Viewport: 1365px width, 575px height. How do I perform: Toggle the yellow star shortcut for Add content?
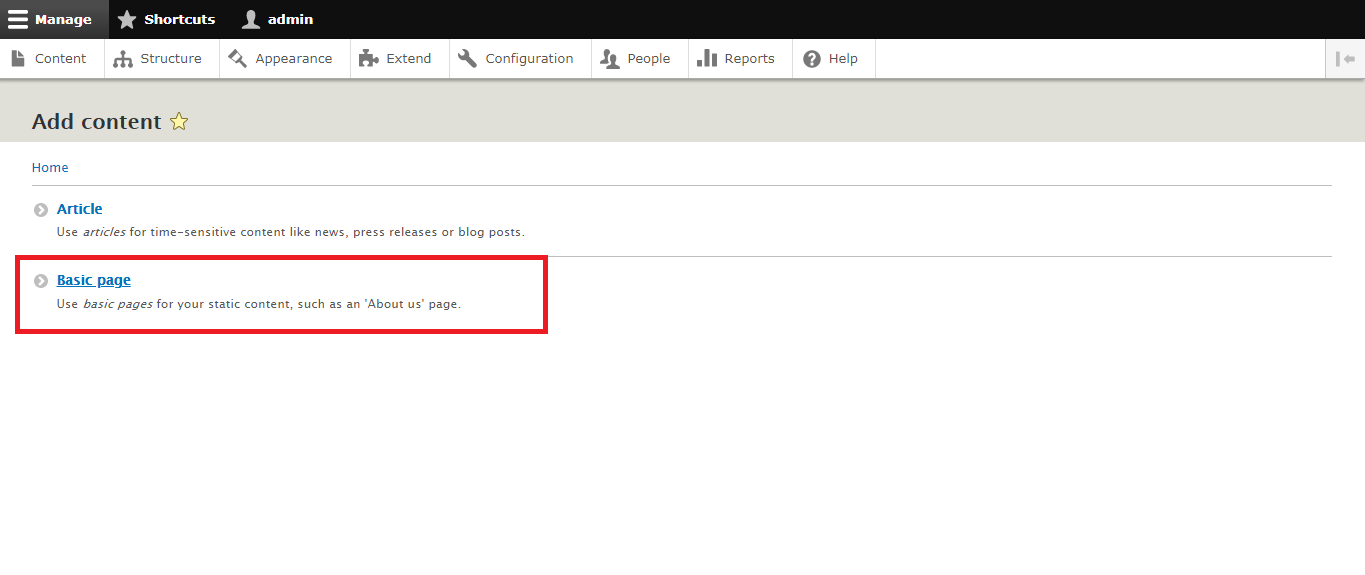[179, 122]
